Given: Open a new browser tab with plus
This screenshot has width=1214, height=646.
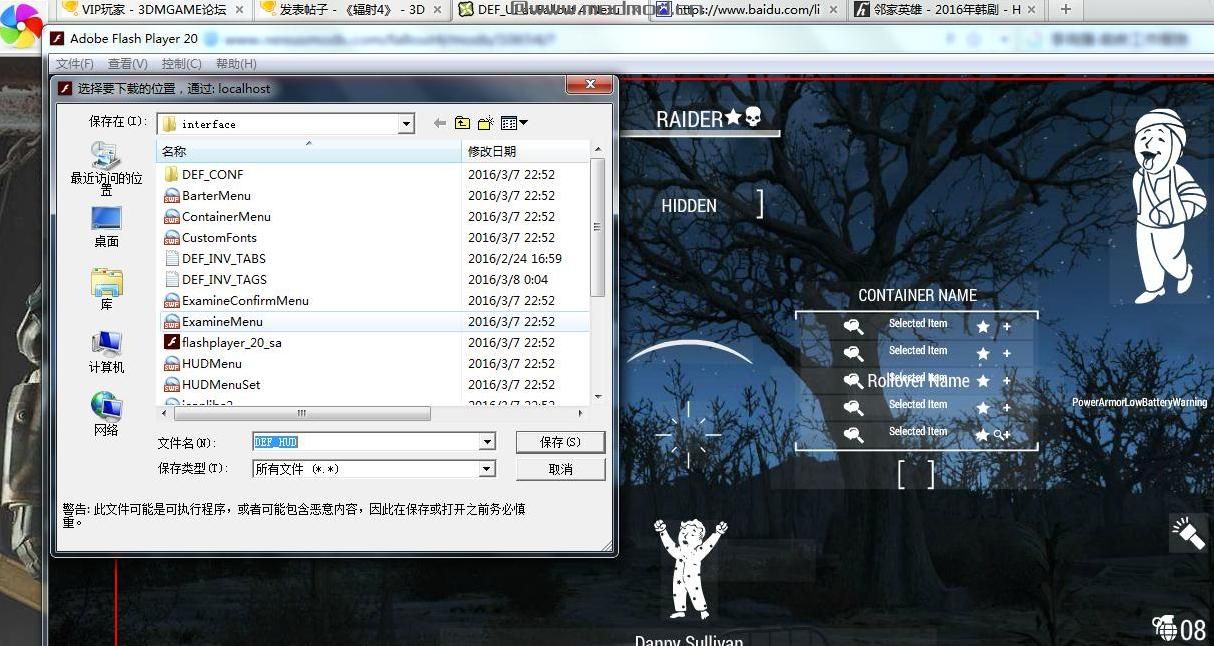Looking at the screenshot, I should click(x=1065, y=9).
